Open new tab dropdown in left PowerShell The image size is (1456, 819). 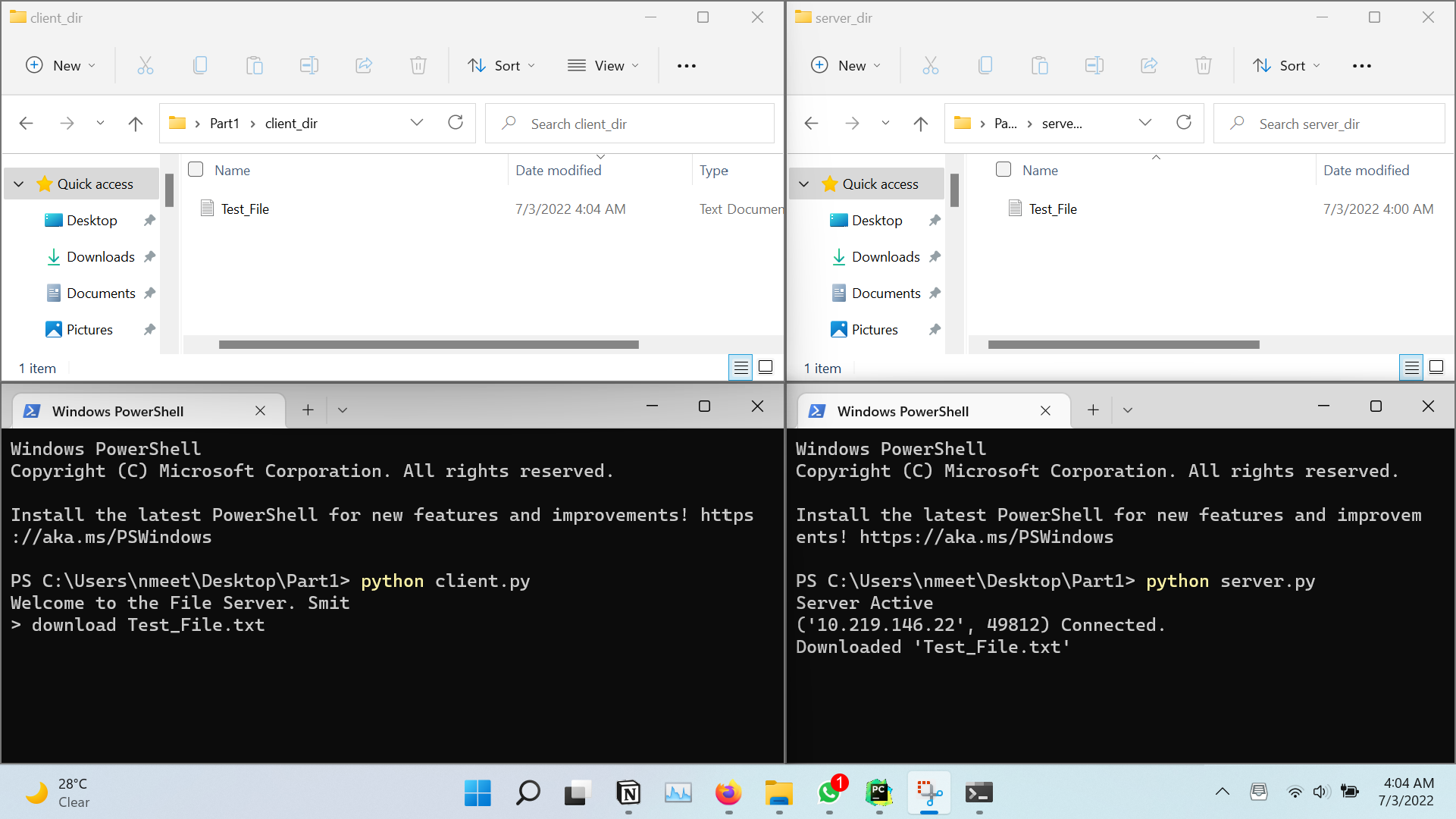click(x=343, y=410)
